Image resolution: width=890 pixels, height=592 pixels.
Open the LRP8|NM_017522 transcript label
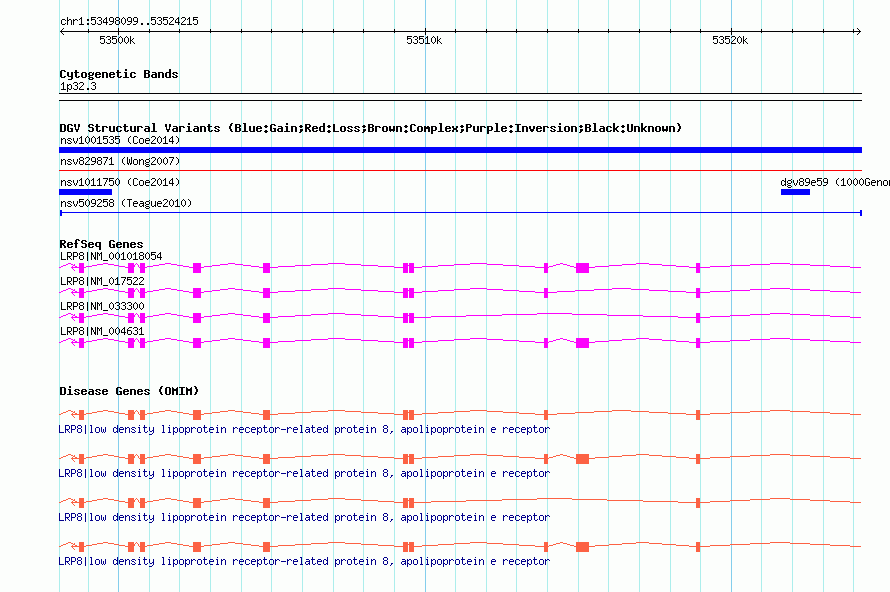coord(102,282)
